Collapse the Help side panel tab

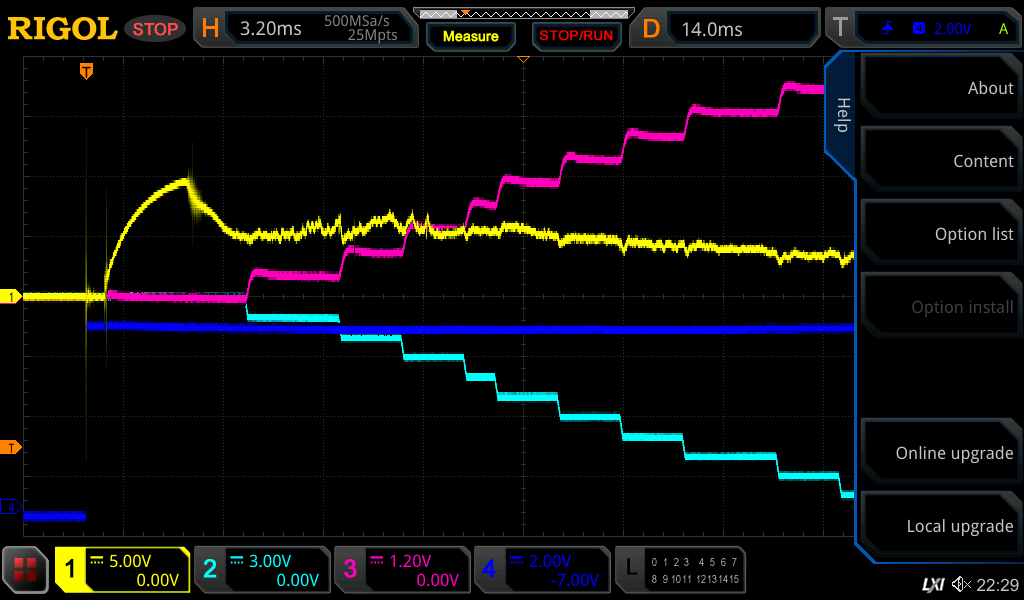coord(841,115)
